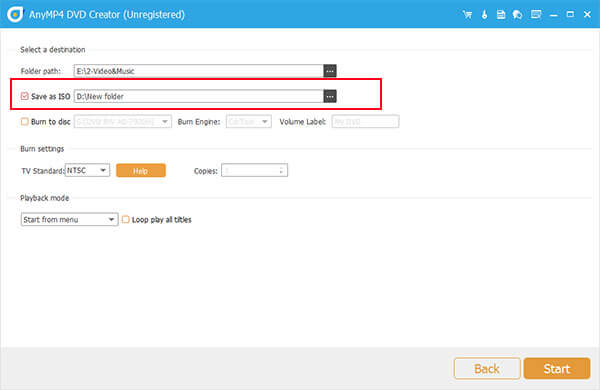Viewport: 600px width, 390px height.
Task: Open the Start from menu playback dropdown
Action: 69,219
